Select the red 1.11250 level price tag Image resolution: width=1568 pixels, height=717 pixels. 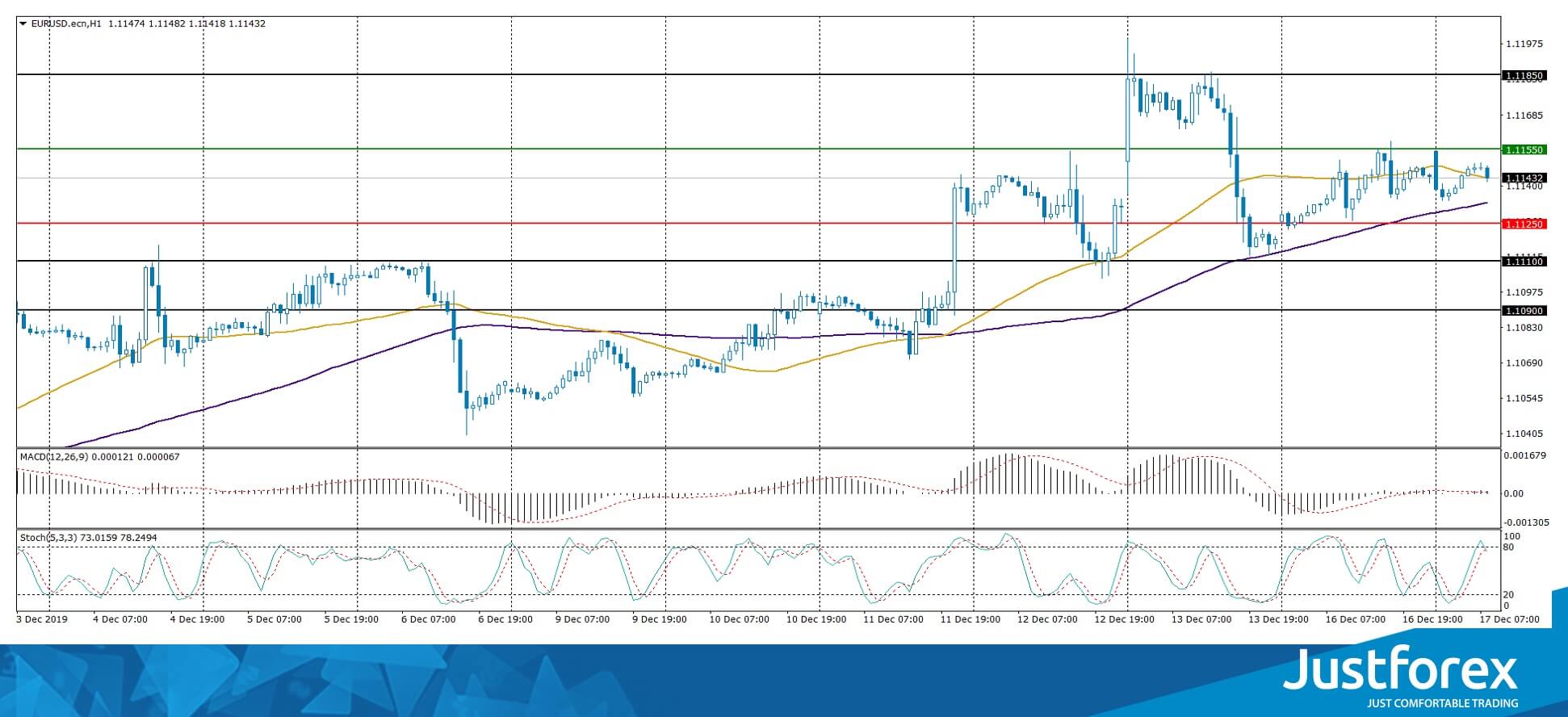(1524, 224)
